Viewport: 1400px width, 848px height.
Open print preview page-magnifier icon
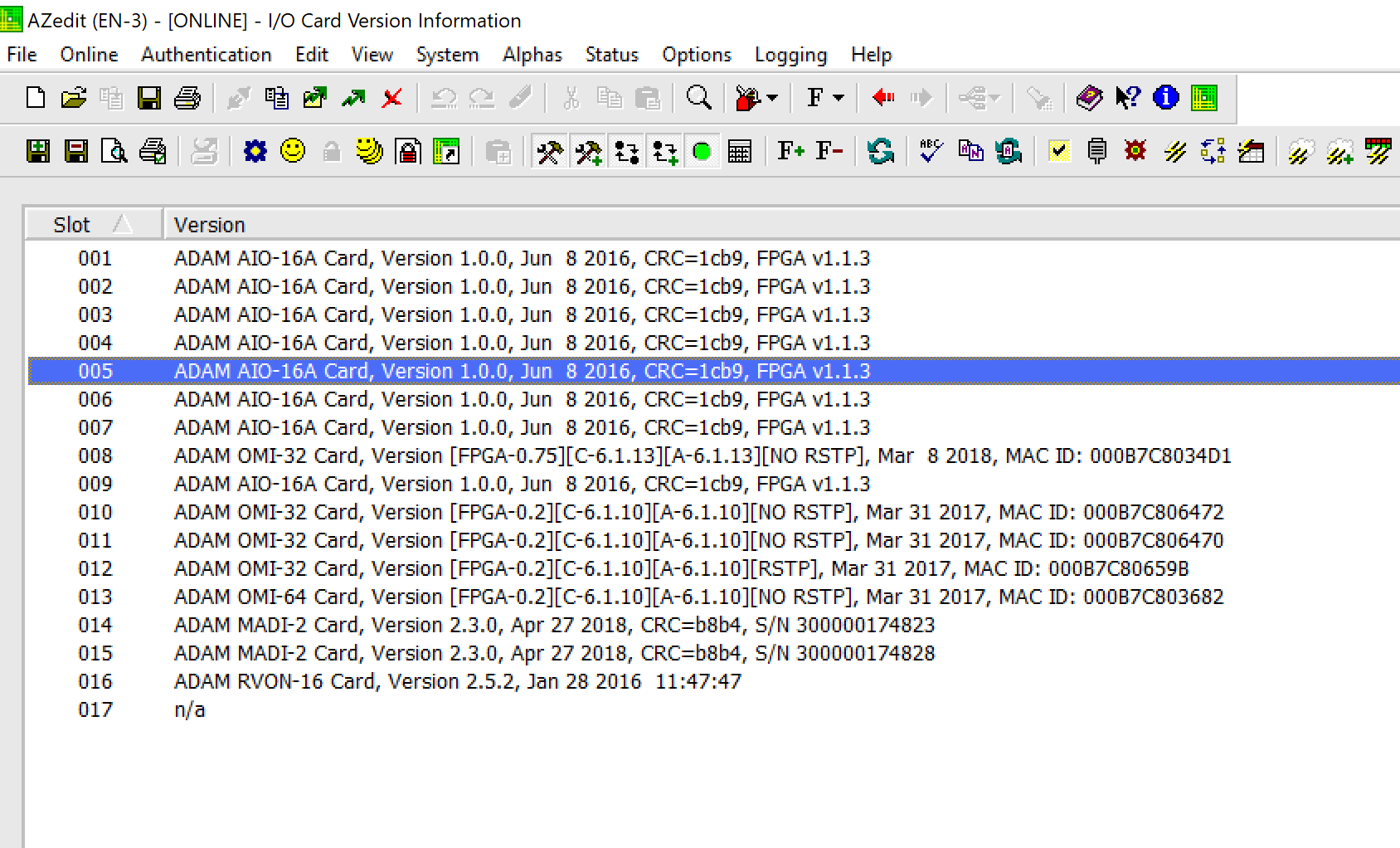[114, 151]
